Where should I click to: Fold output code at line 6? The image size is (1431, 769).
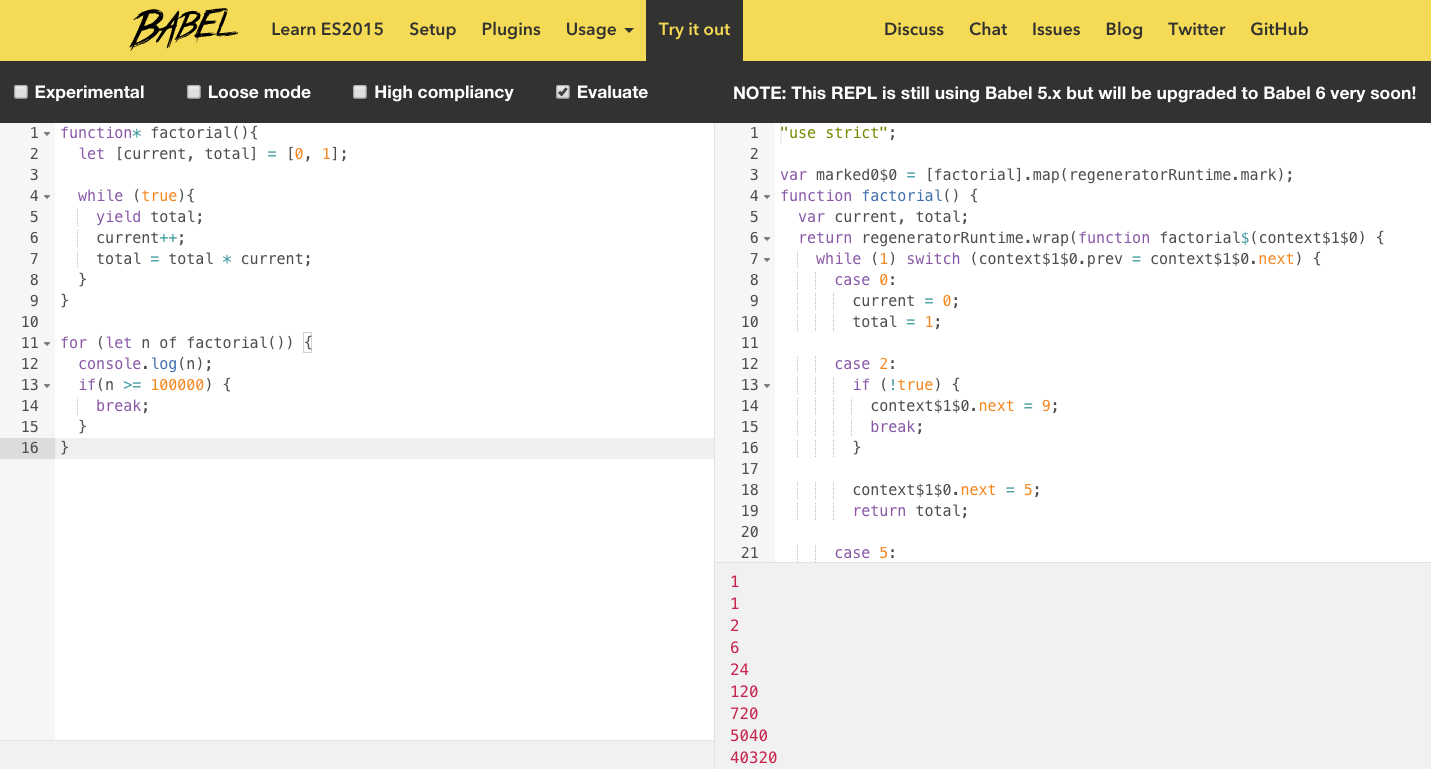tap(767, 238)
